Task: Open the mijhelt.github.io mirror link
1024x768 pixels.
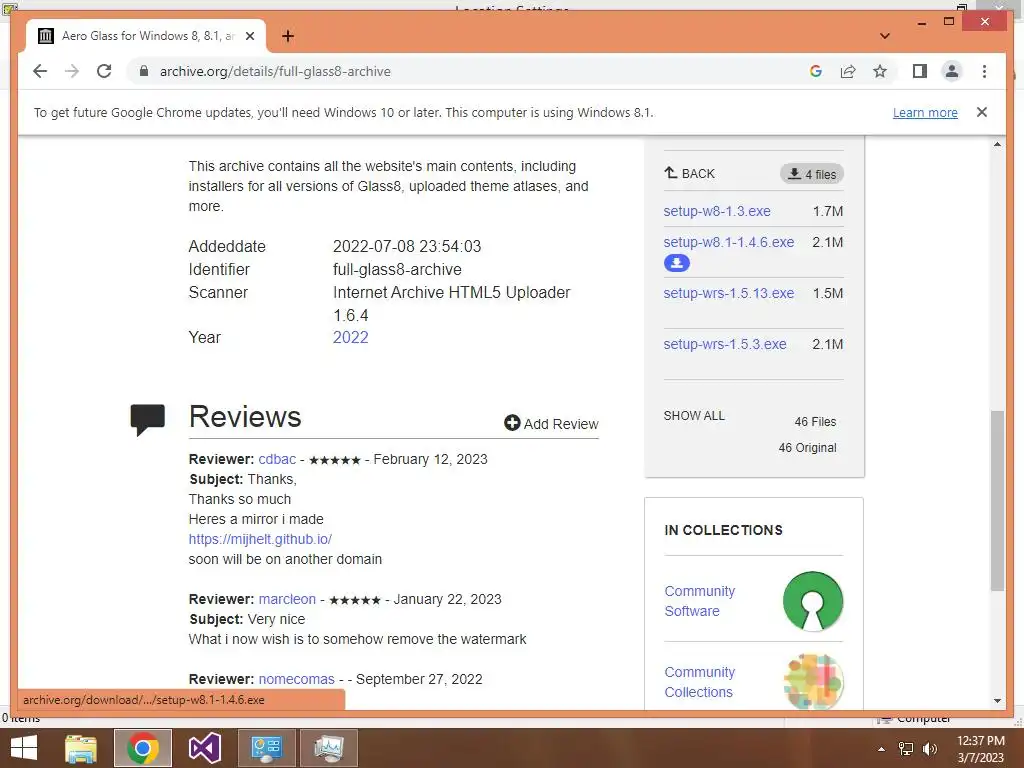Action: [x=260, y=539]
